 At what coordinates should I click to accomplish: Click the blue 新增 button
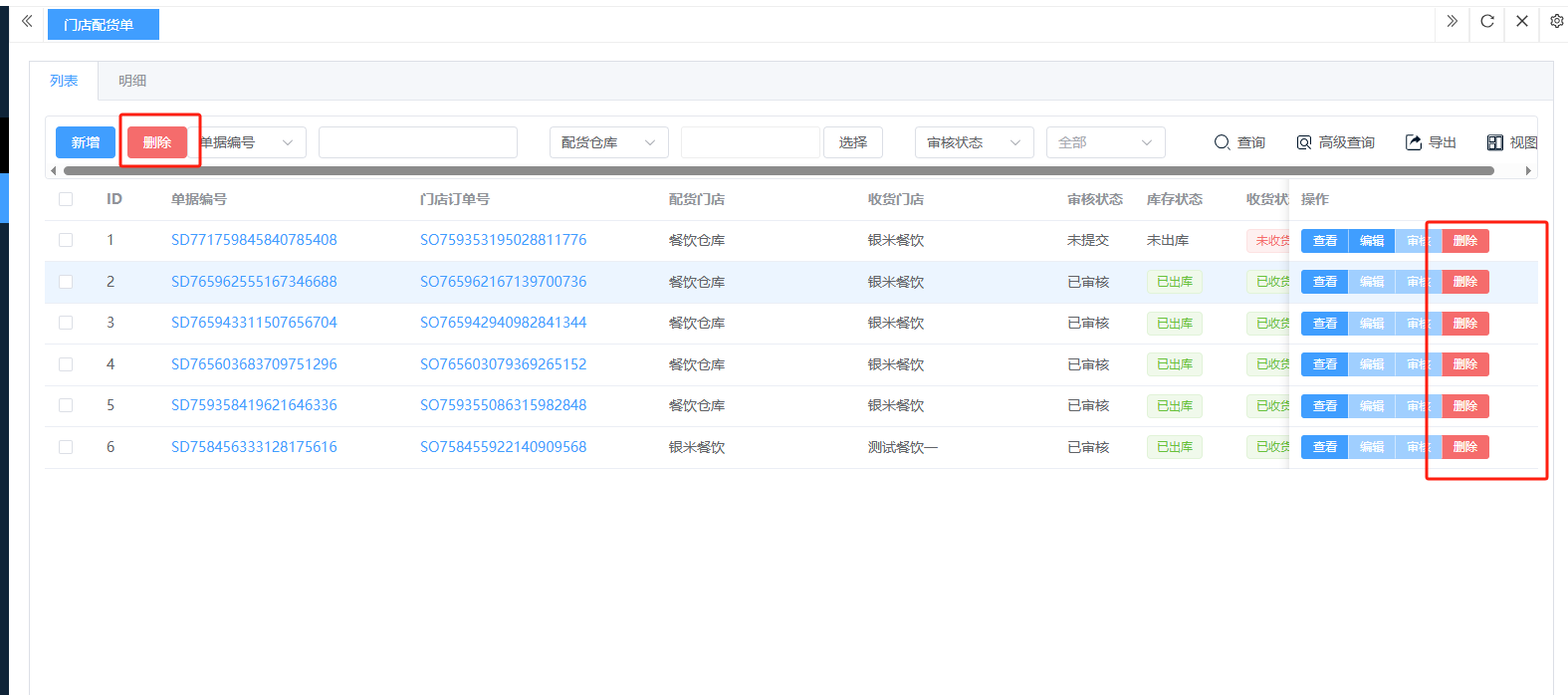[x=86, y=142]
